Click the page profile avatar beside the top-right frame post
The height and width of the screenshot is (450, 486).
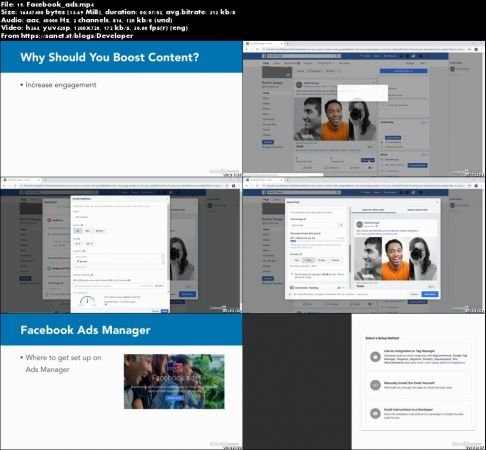pyautogui.click(x=299, y=85)
